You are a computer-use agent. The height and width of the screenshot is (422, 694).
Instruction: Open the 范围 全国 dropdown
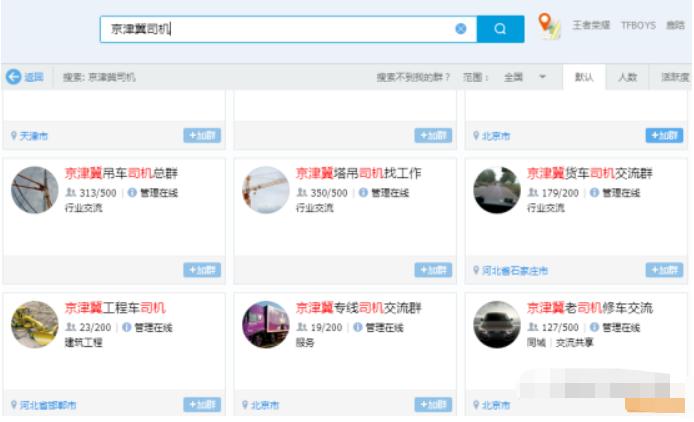pyautogui.click(x=524, y=77)
